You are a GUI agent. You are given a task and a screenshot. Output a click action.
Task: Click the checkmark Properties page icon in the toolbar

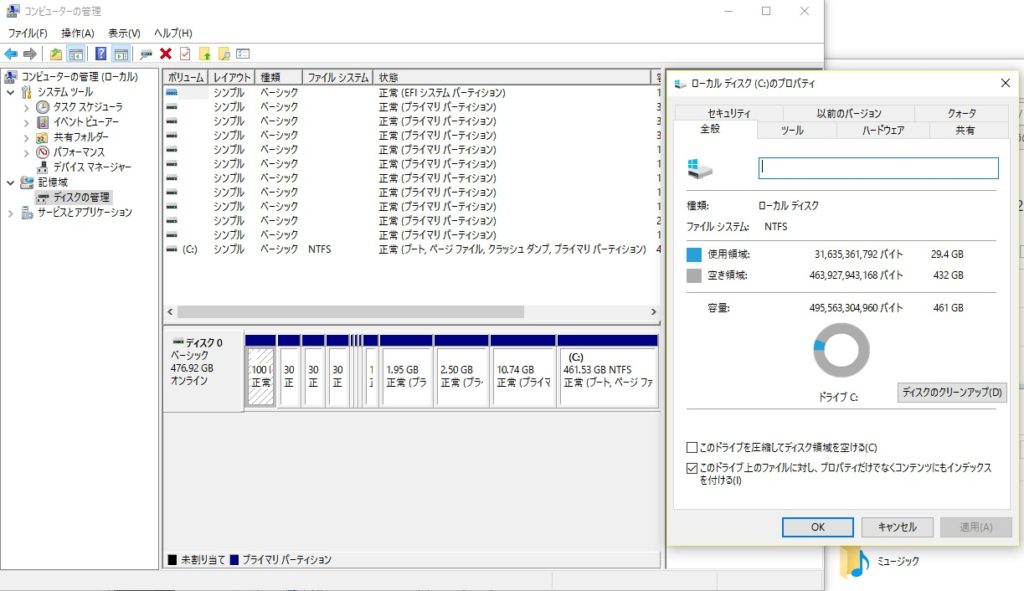coord(185,54)
